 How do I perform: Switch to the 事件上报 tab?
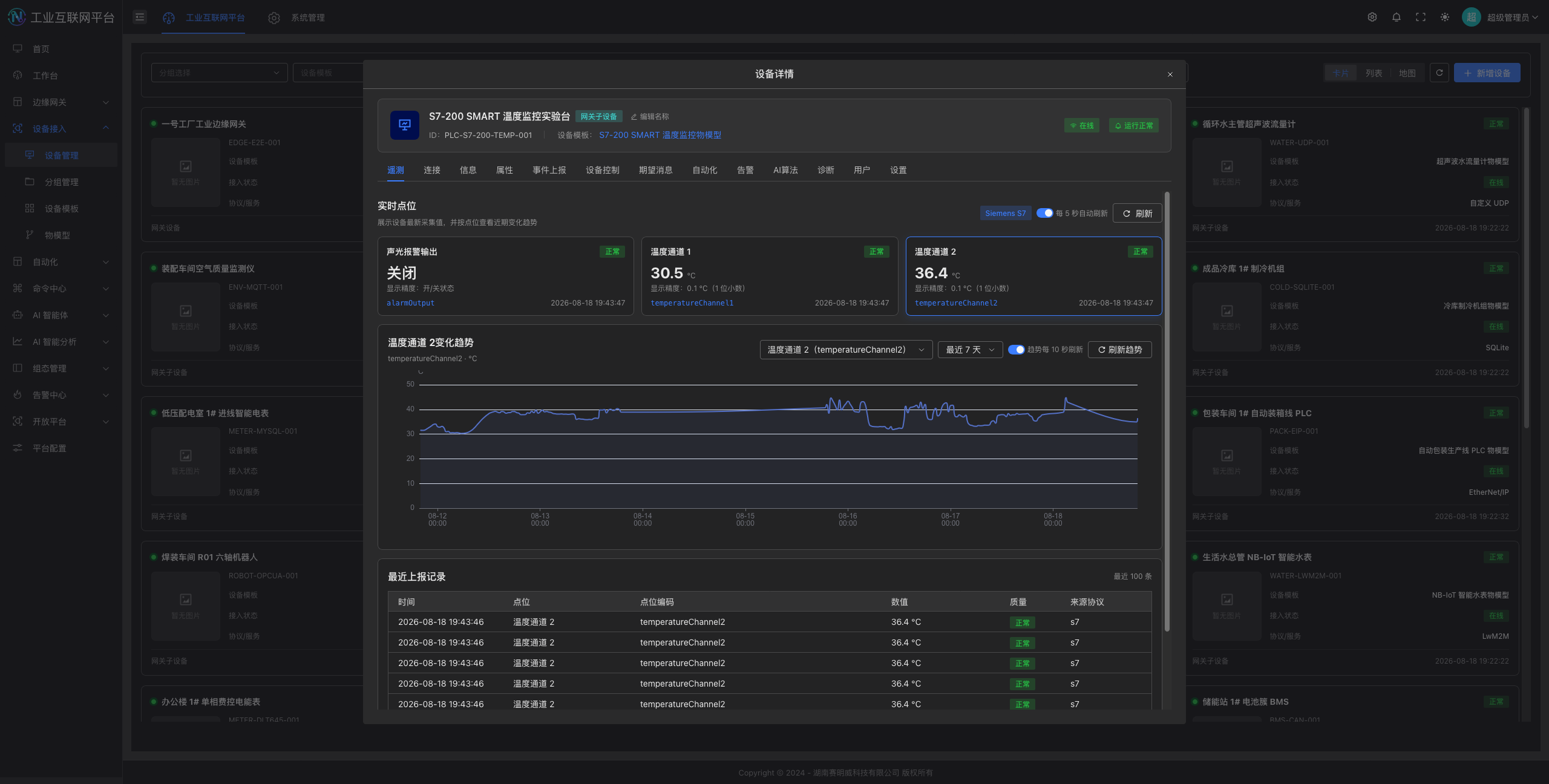(x=549, y=170)
